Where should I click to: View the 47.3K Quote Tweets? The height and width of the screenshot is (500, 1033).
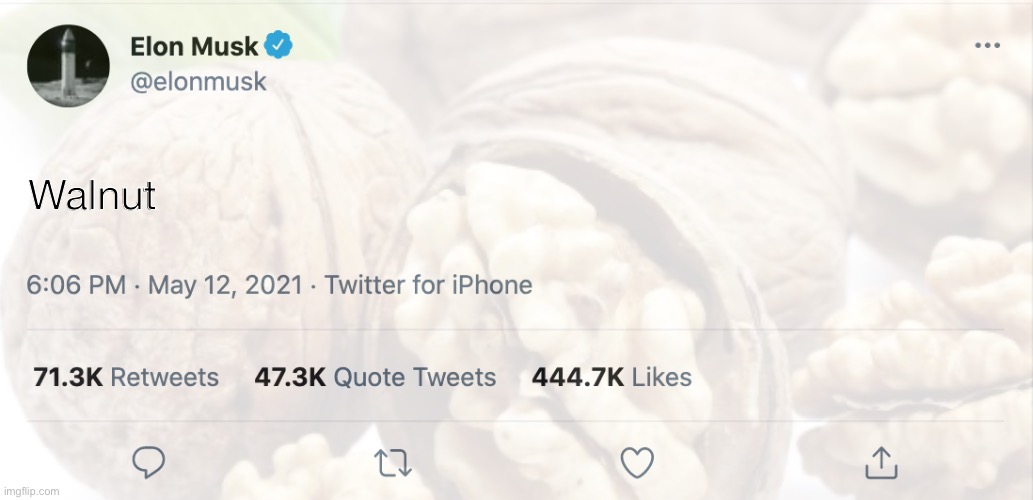(375, 377)
